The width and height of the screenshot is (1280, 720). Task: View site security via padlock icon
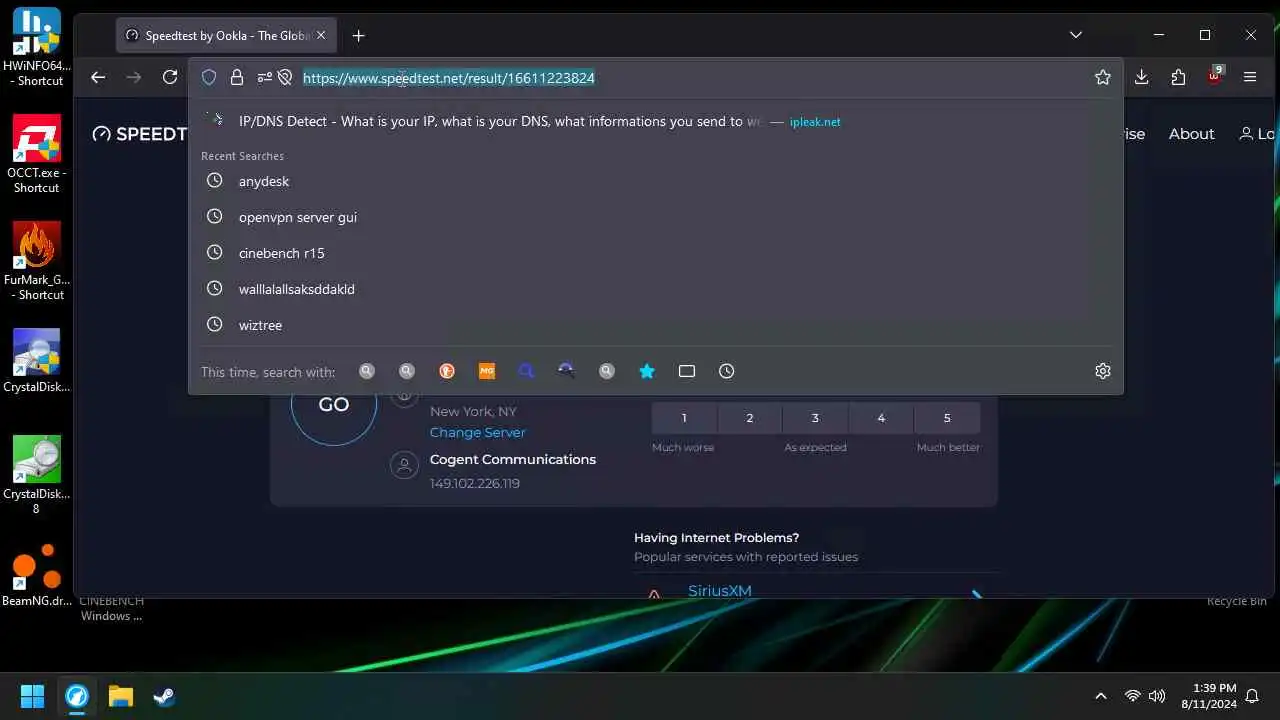pos(237,77)
